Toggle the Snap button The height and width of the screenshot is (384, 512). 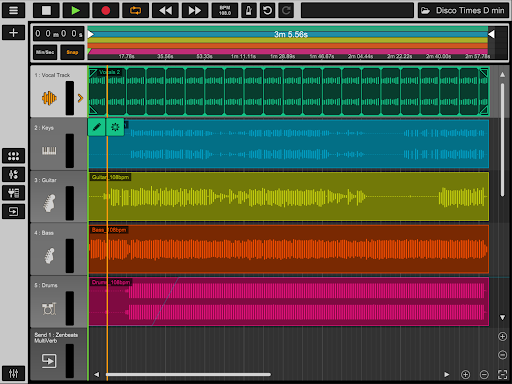(72, 52)
